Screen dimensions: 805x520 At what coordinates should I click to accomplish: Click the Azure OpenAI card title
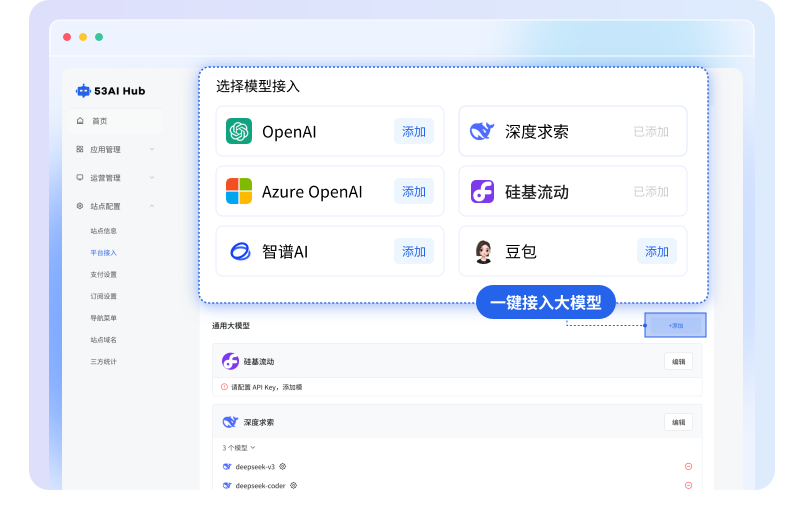312,192
